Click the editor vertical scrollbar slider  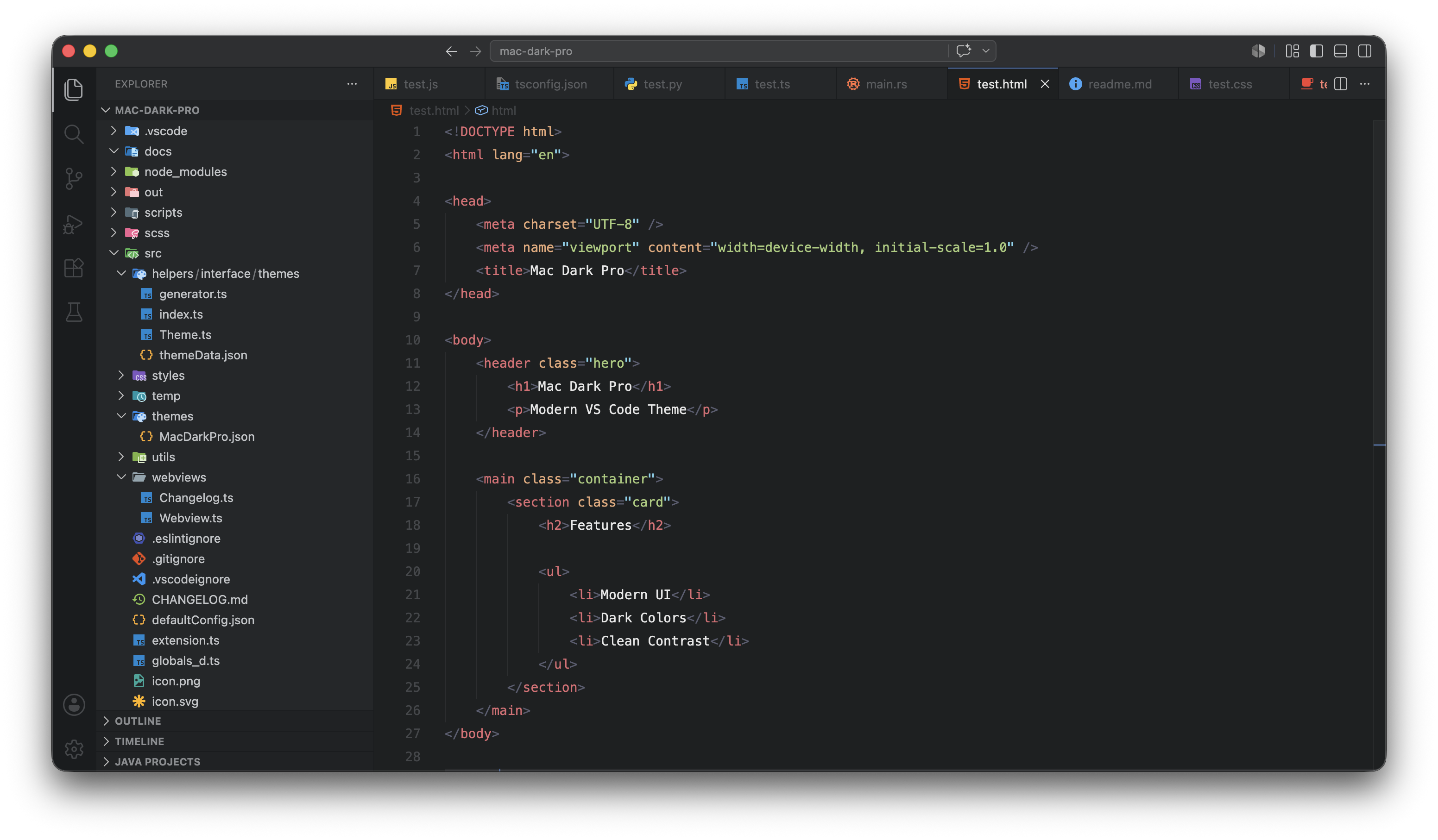point(1379,282)
